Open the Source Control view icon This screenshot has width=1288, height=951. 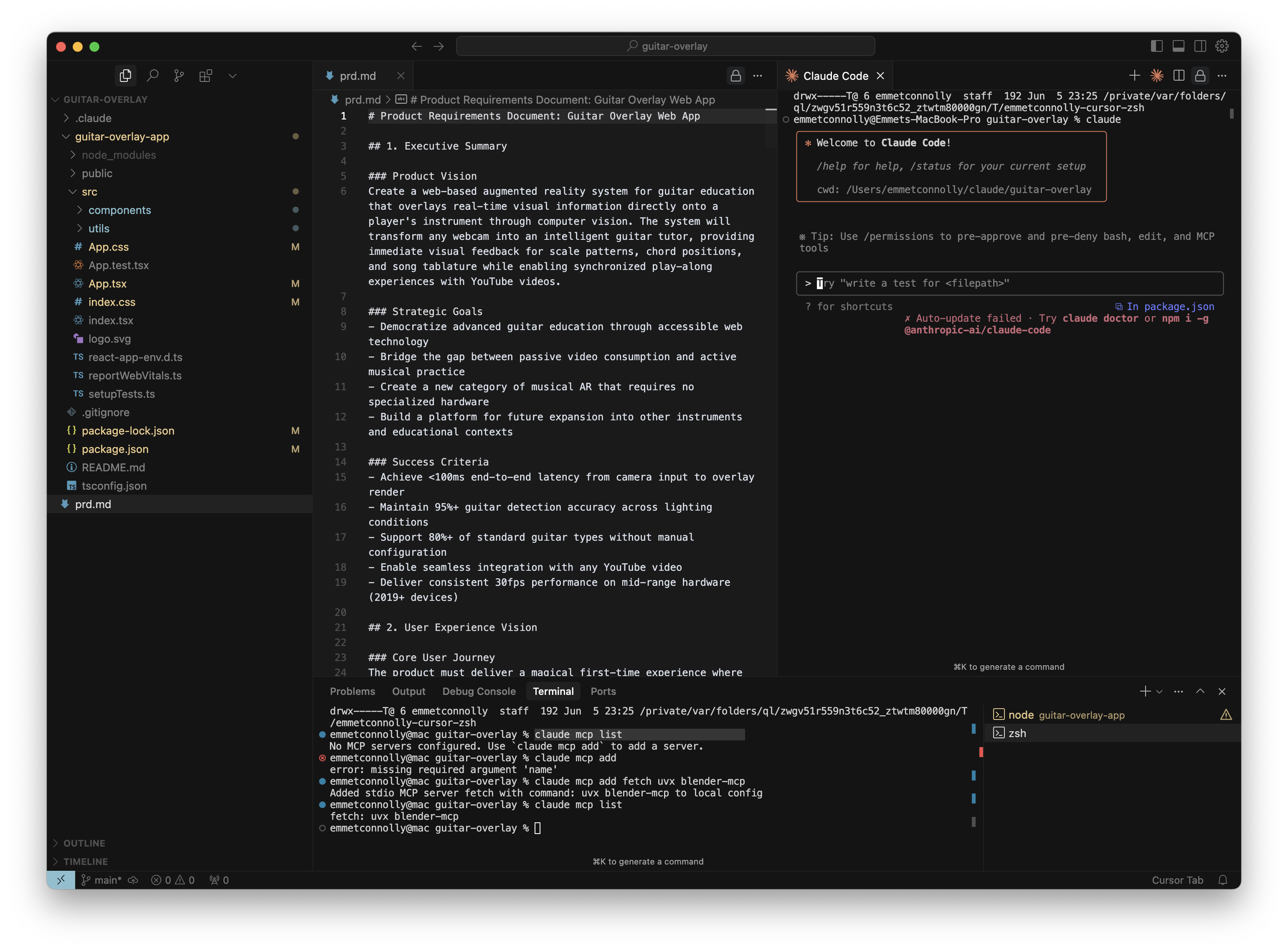[179, 75]
